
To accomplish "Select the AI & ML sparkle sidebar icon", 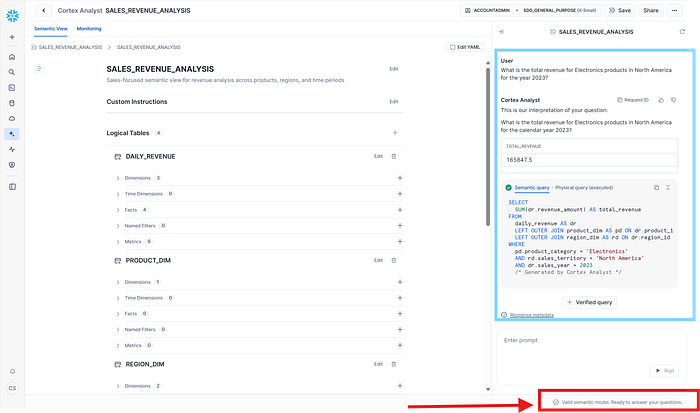I will point(12,134).
